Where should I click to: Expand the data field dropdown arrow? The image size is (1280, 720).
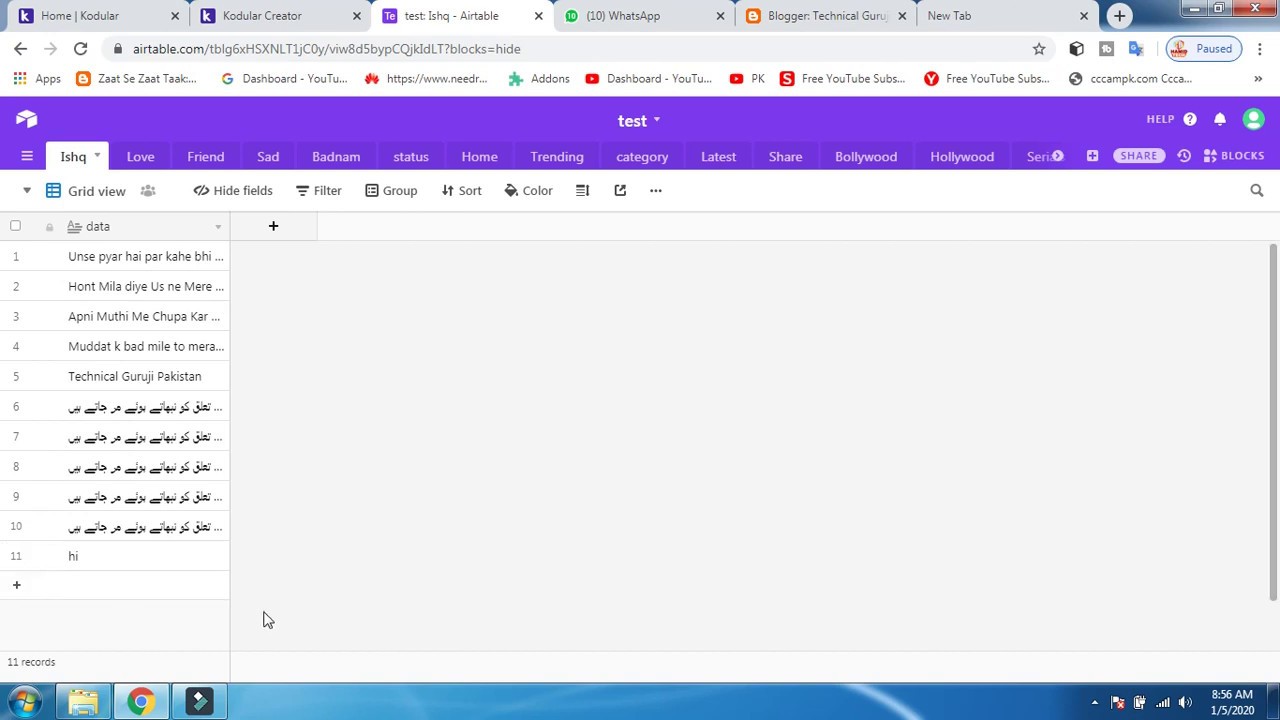[x=218, y=227]
